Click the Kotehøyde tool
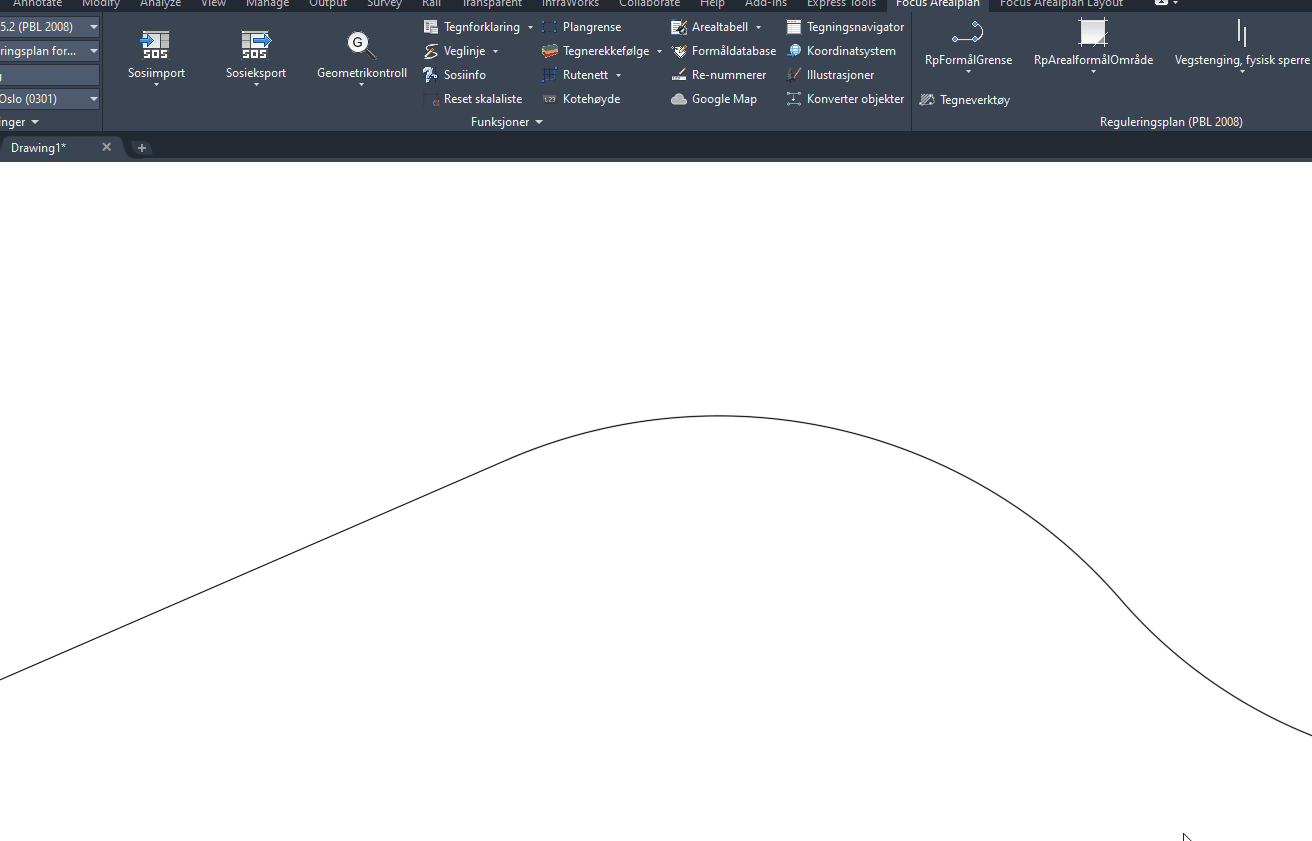 tap(582, 99)
